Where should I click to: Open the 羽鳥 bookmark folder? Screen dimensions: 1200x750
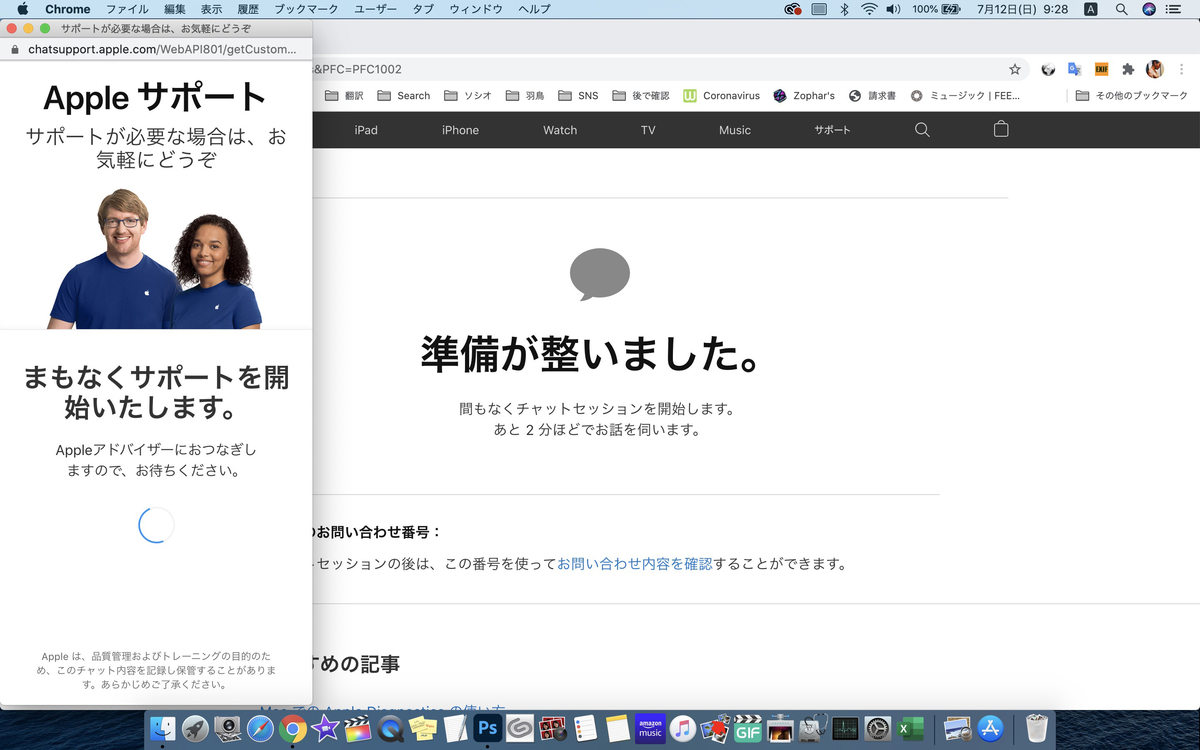(525, 96)
